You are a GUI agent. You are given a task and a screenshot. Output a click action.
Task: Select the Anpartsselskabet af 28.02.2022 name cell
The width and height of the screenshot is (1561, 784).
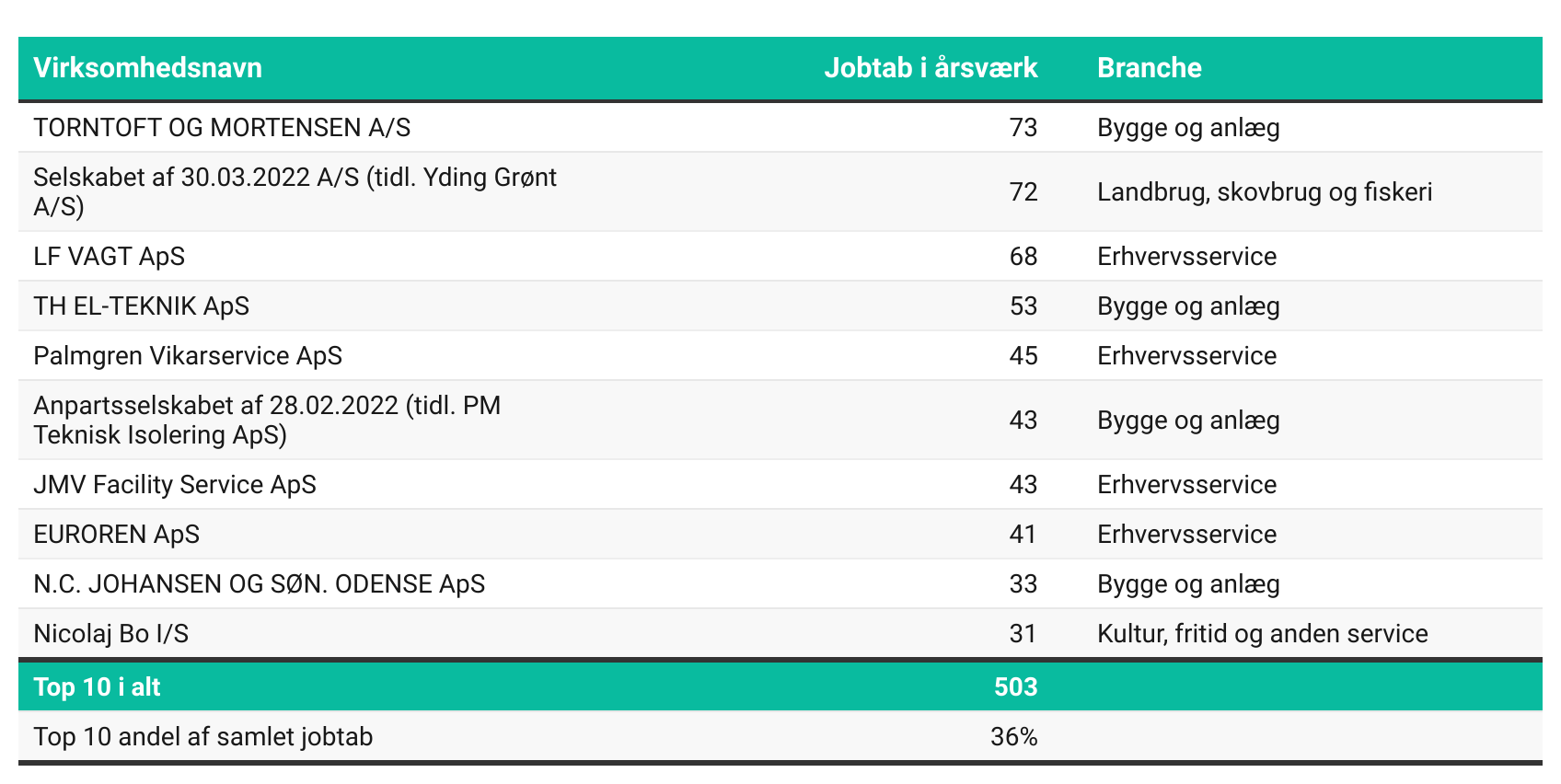[x=267, y=420]
